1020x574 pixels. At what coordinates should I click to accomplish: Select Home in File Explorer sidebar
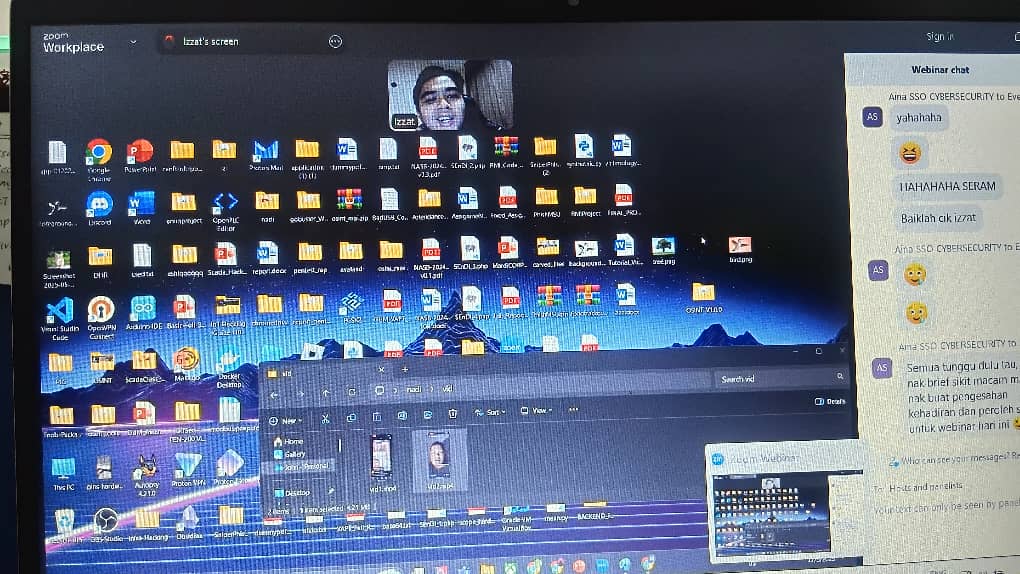(x=288, y=441)
